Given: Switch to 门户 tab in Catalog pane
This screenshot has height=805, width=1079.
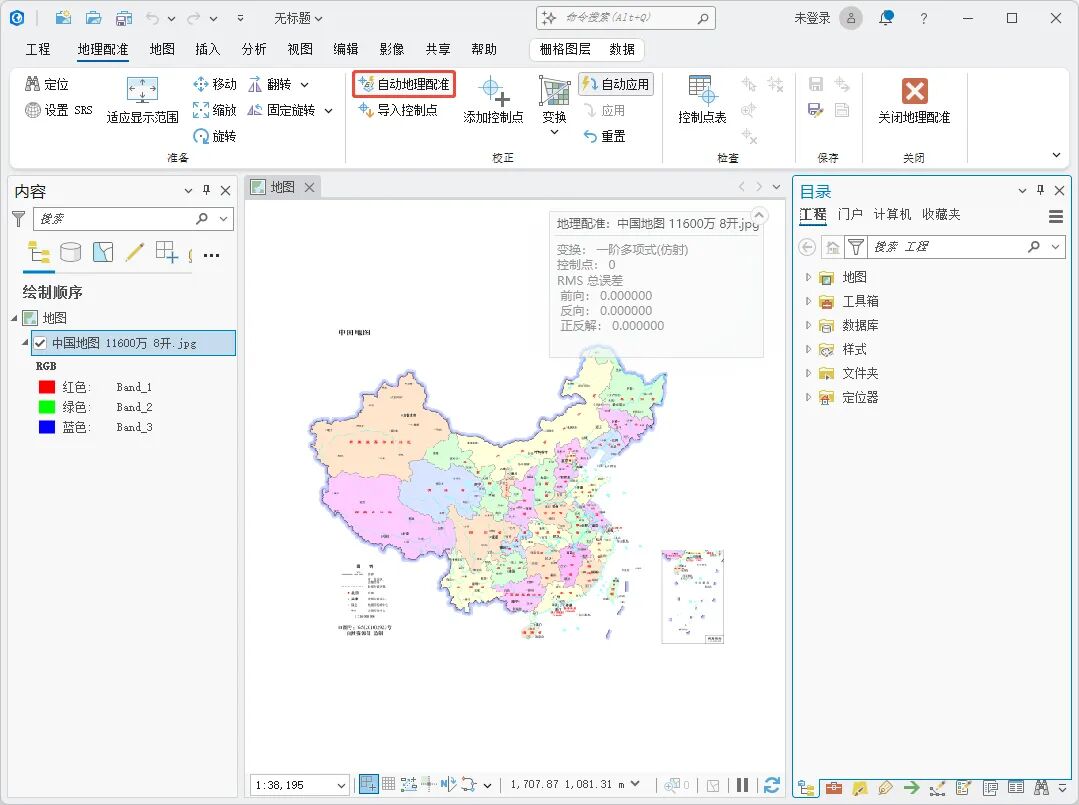Looking at the screenshot, I should coord(851,215).
